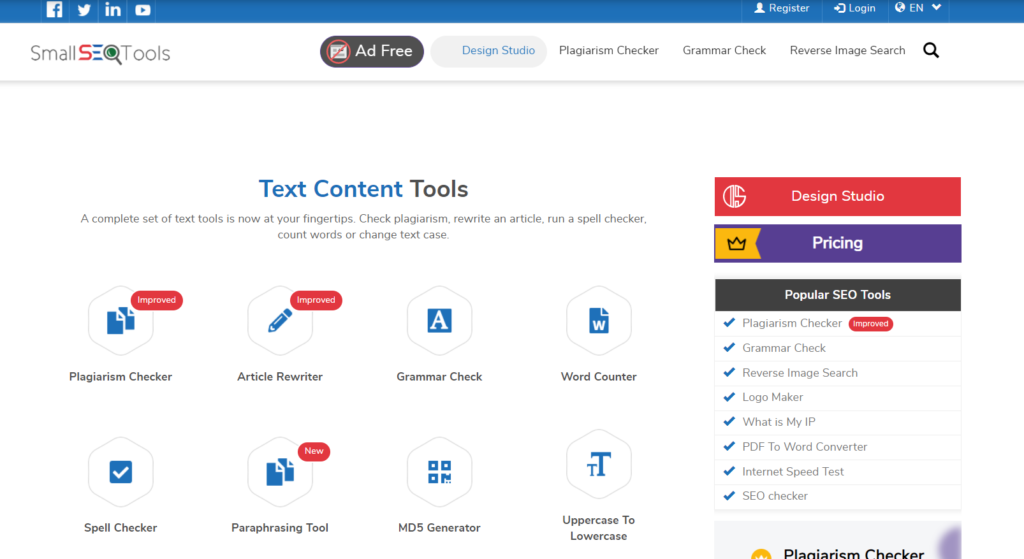The image size is (1024, 559).
Task: Click the red Design Studio sidebar button
Action: [837, 196]
